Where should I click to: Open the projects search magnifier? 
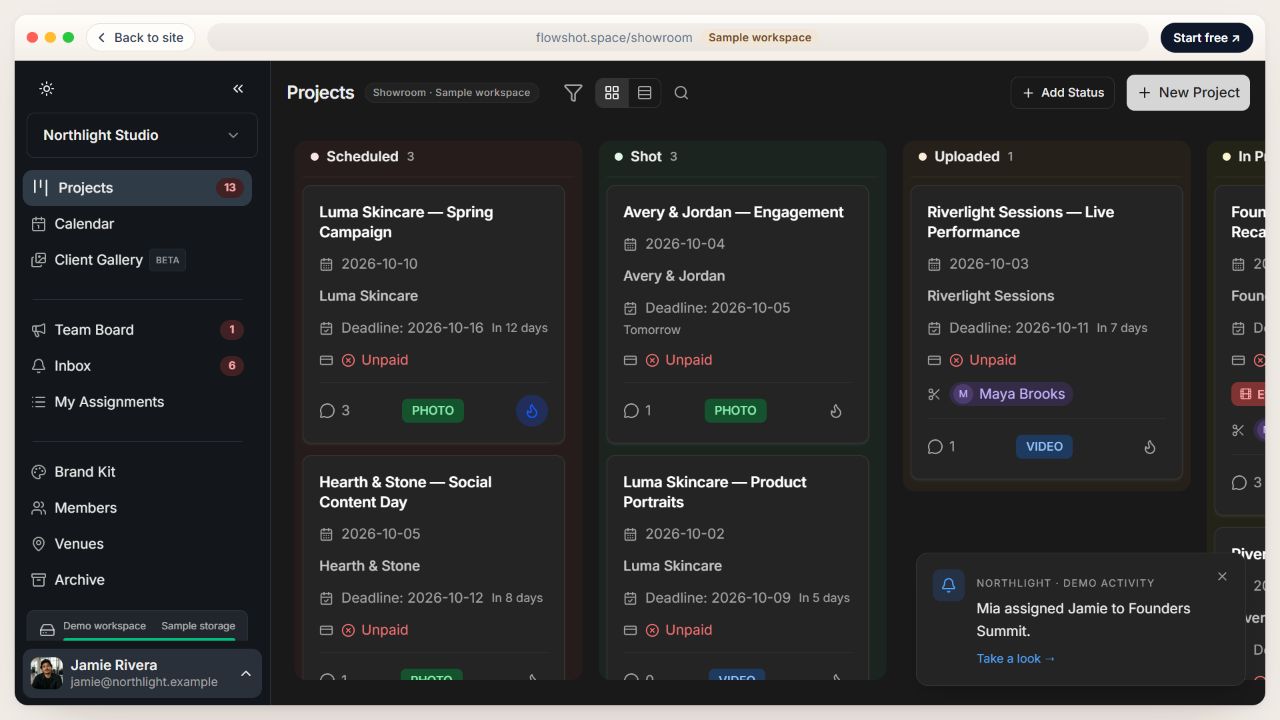tap(681, 93)
